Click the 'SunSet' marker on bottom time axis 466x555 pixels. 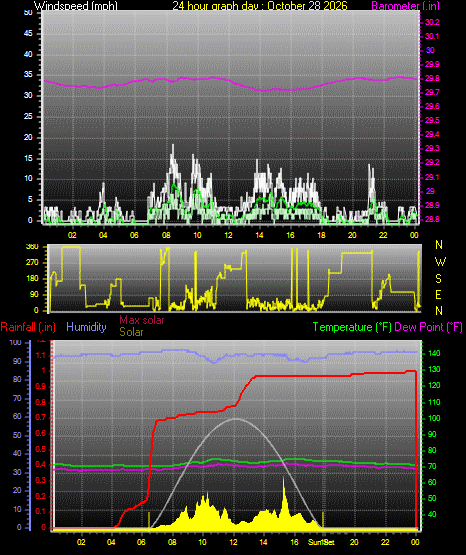pyautogui.click(x=321, y=542)
